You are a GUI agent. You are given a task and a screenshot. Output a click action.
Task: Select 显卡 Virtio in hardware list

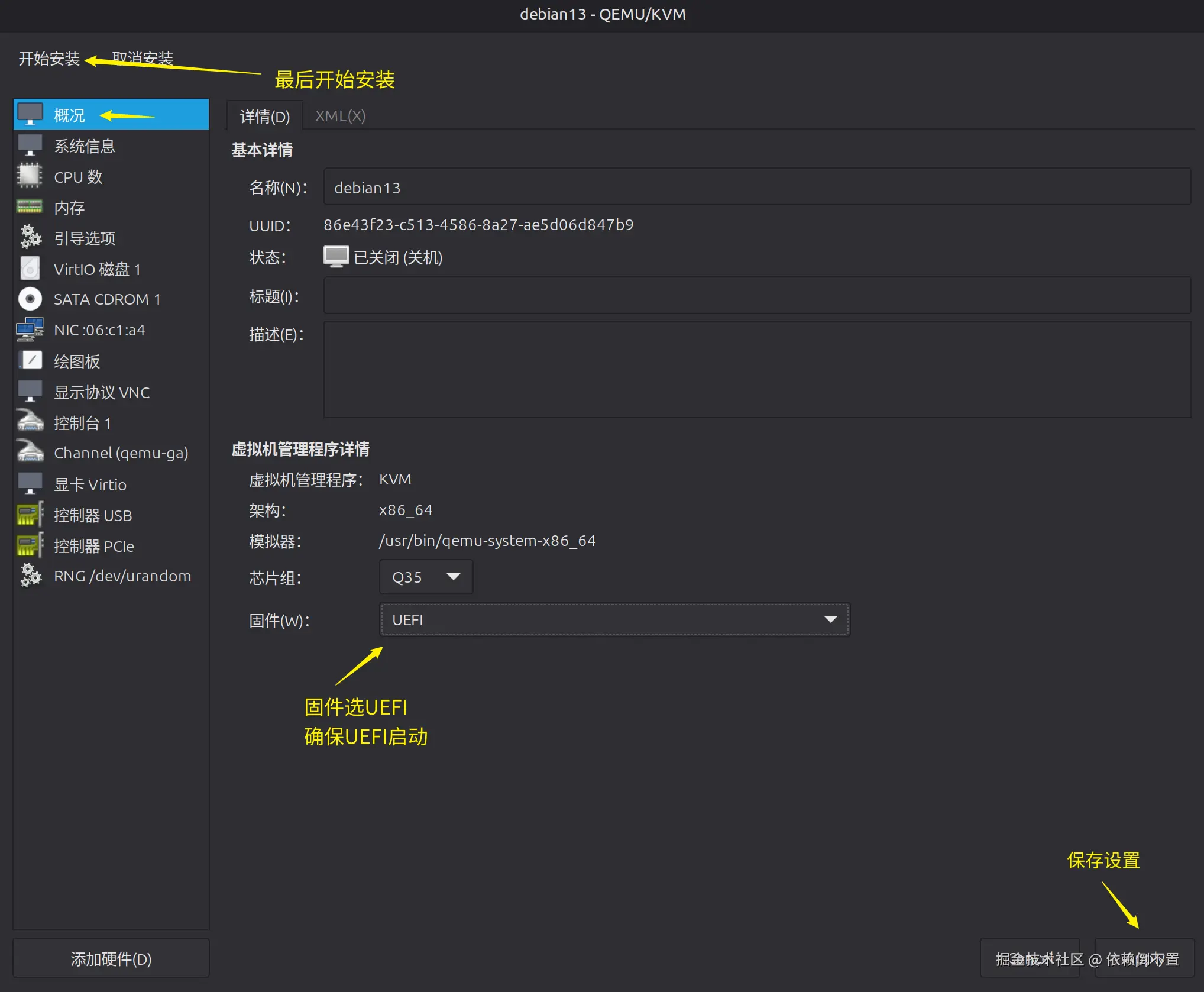[x=90, y=484]
